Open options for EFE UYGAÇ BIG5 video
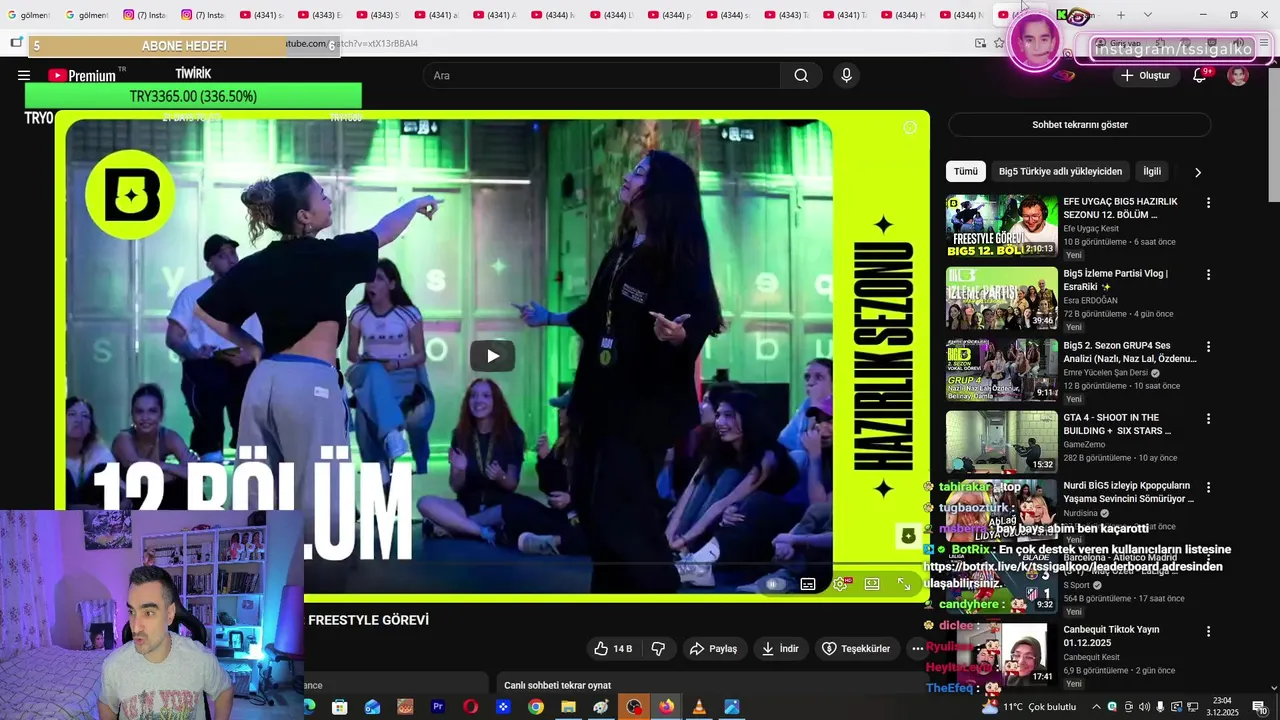This screenshot has width=1280, height=720. pos(1208,203)
